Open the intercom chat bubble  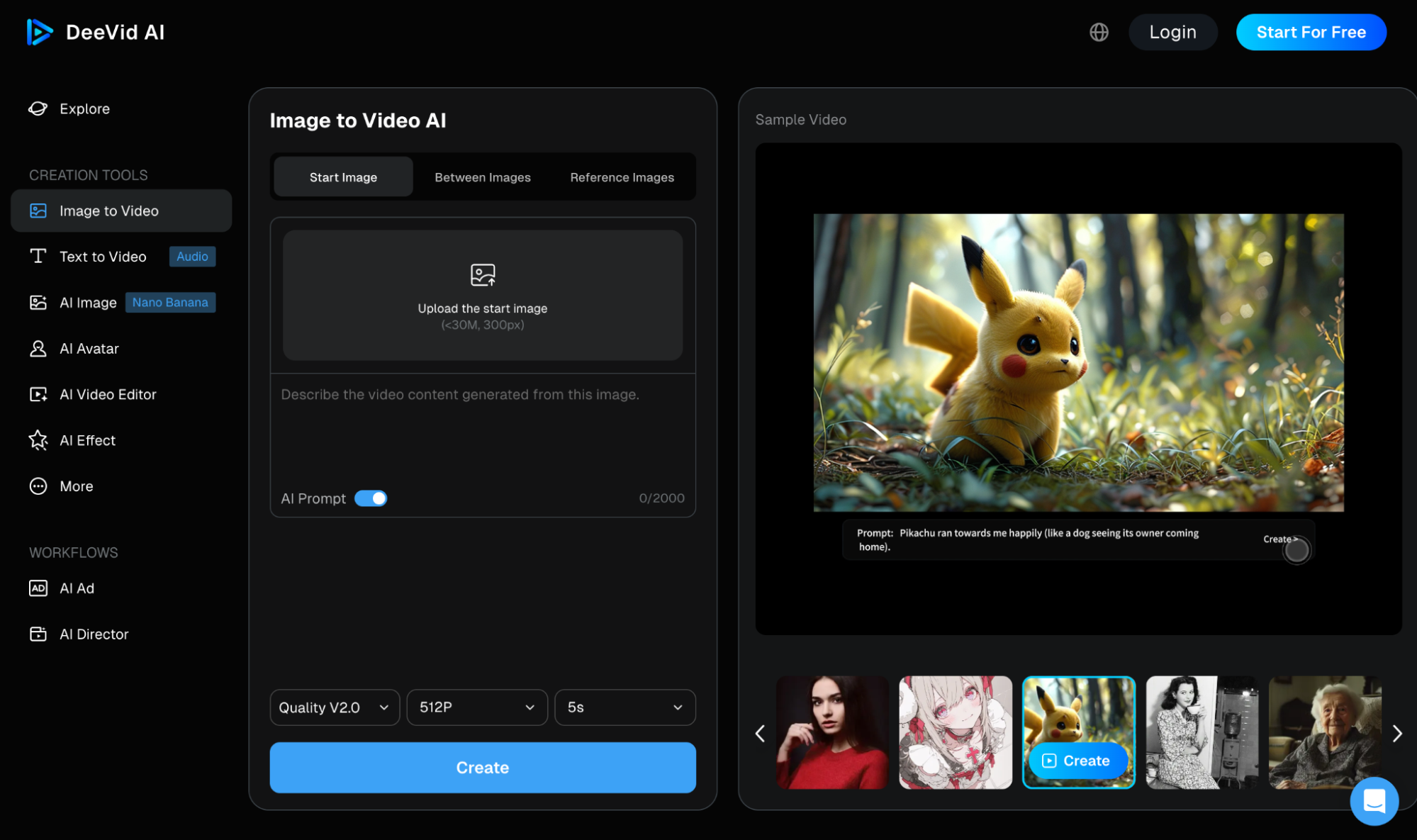(1374, 801)
